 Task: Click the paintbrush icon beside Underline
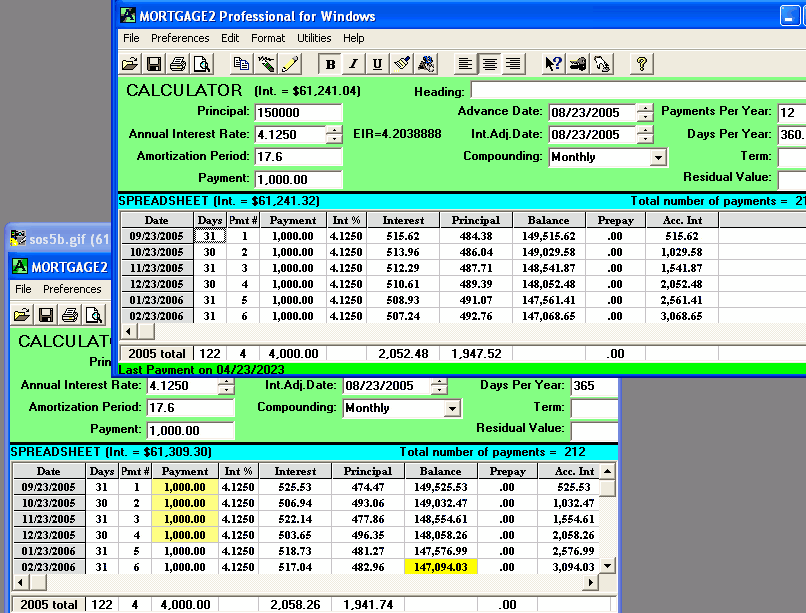pos(402,64)
